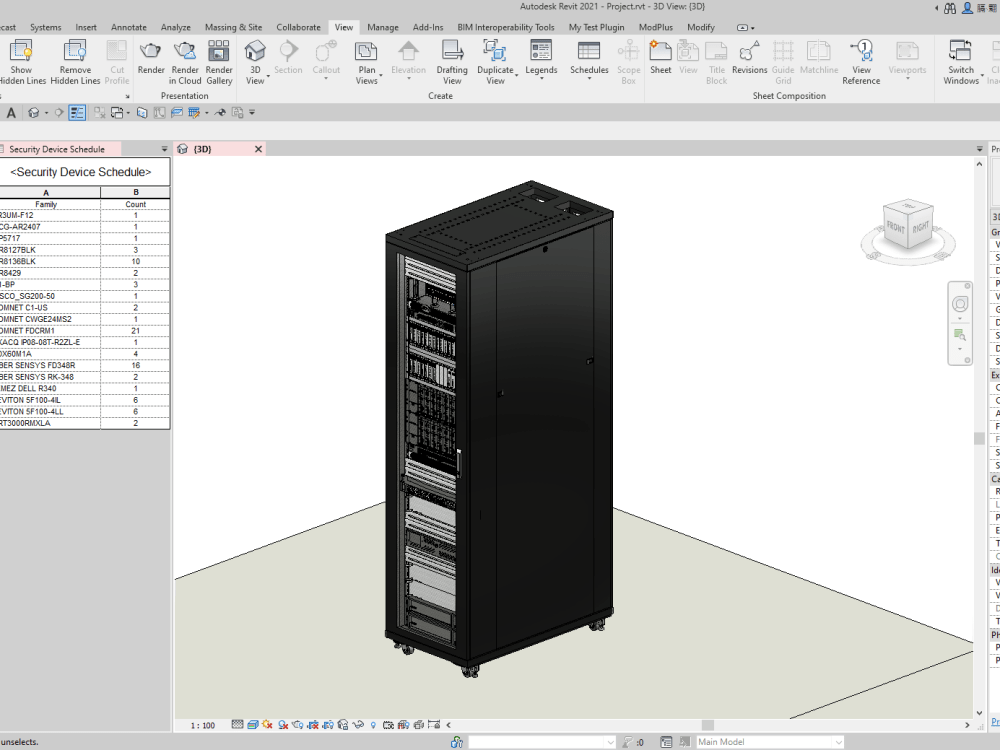Click Render in Cloud
1000x750 pixels.
pyautogui.click(x=184, y=60)
